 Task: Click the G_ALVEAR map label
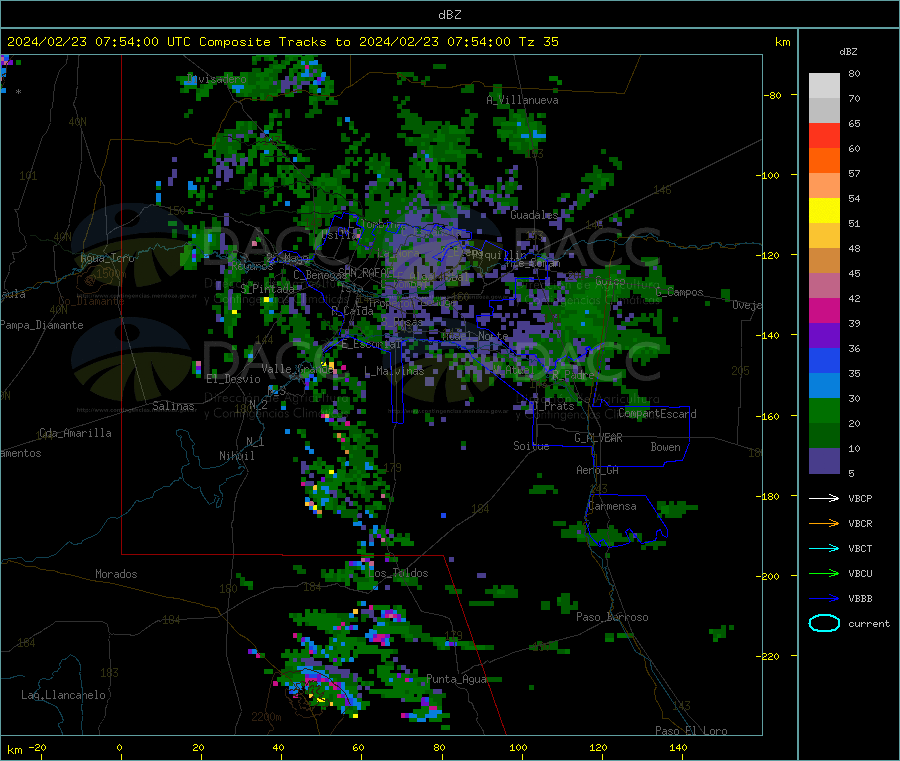(598, 438)
